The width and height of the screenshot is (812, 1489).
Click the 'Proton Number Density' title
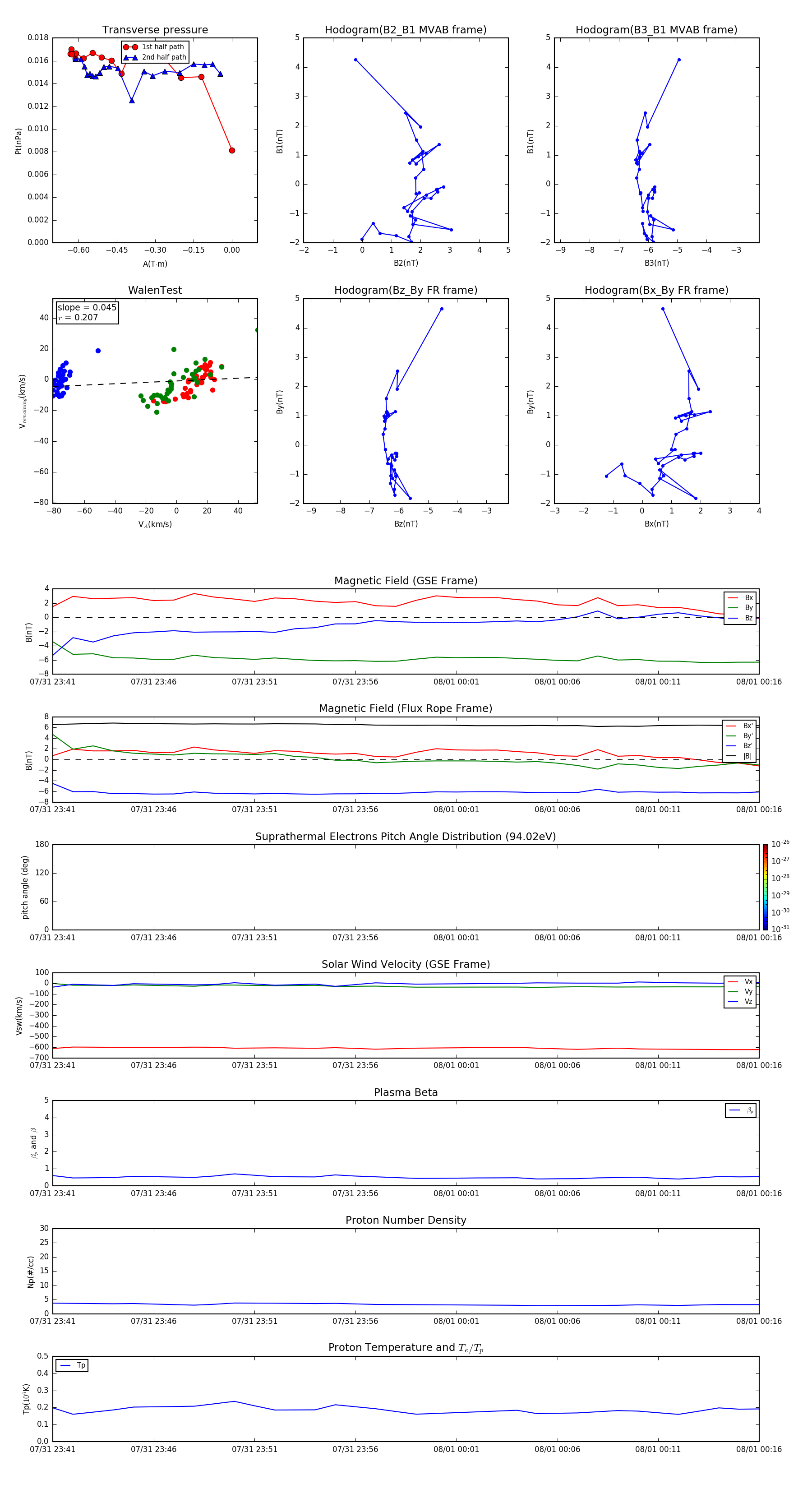[x=406, y=1220]
